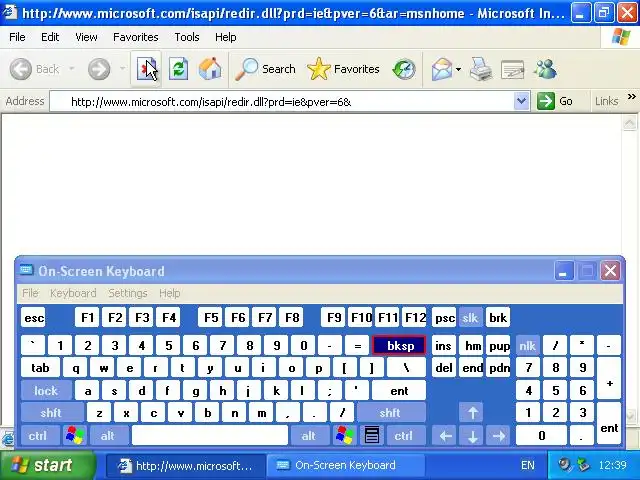Click the left Windows logo key
This screenshot has height=480, width=640.
75,435
